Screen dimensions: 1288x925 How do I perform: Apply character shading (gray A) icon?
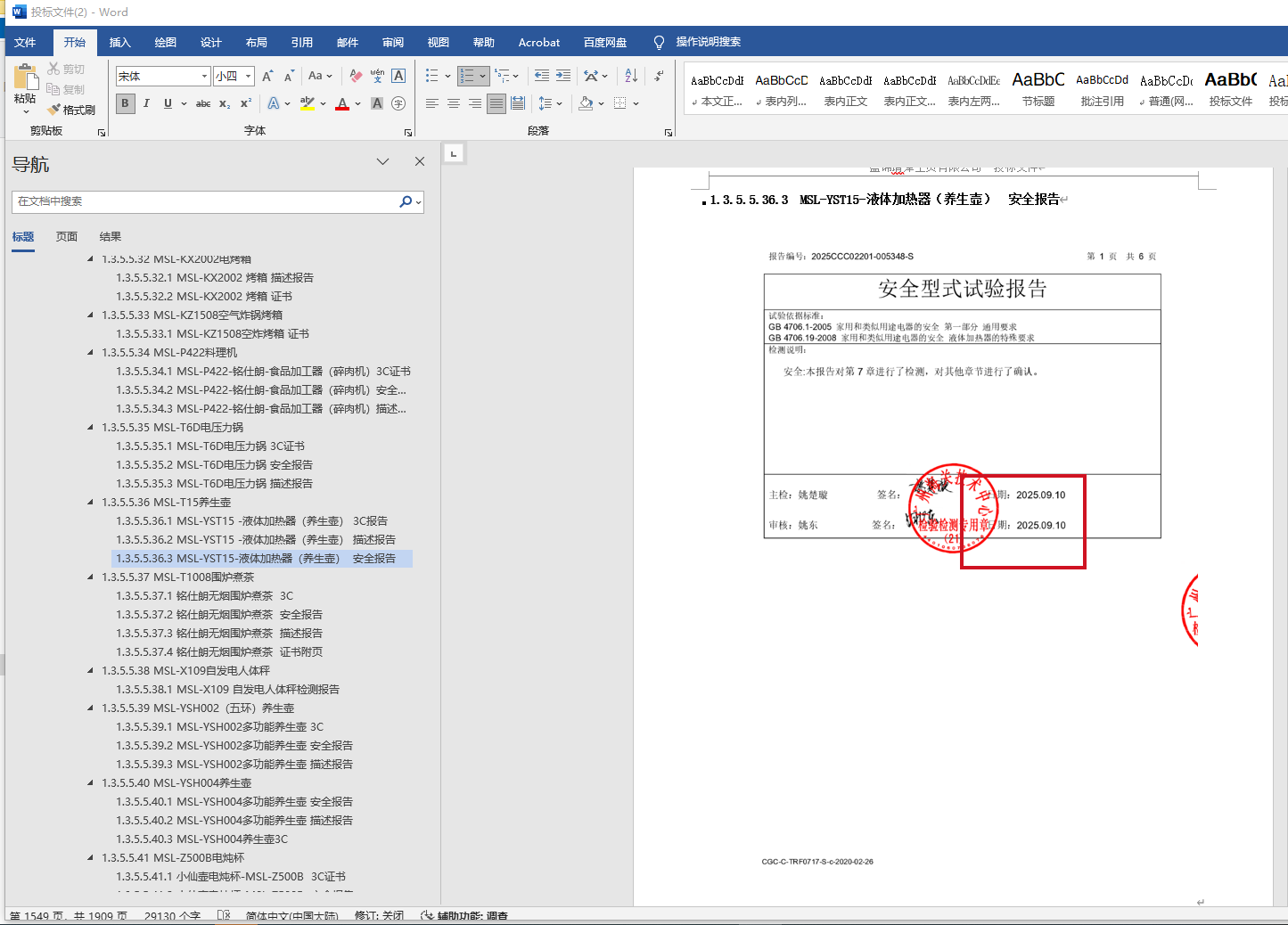[x=377, y=103]
